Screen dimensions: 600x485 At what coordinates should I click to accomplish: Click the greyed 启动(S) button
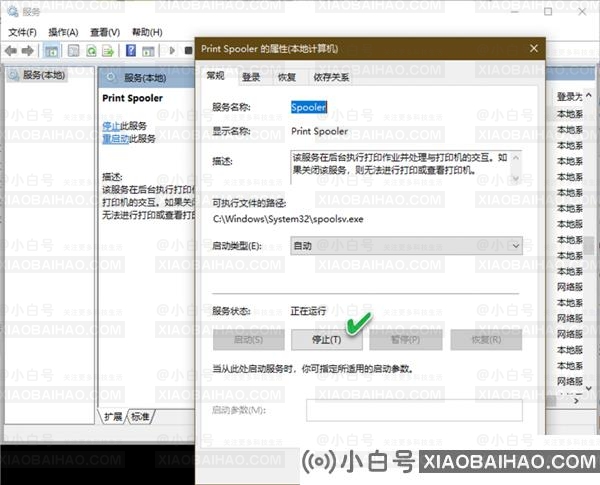249,340
